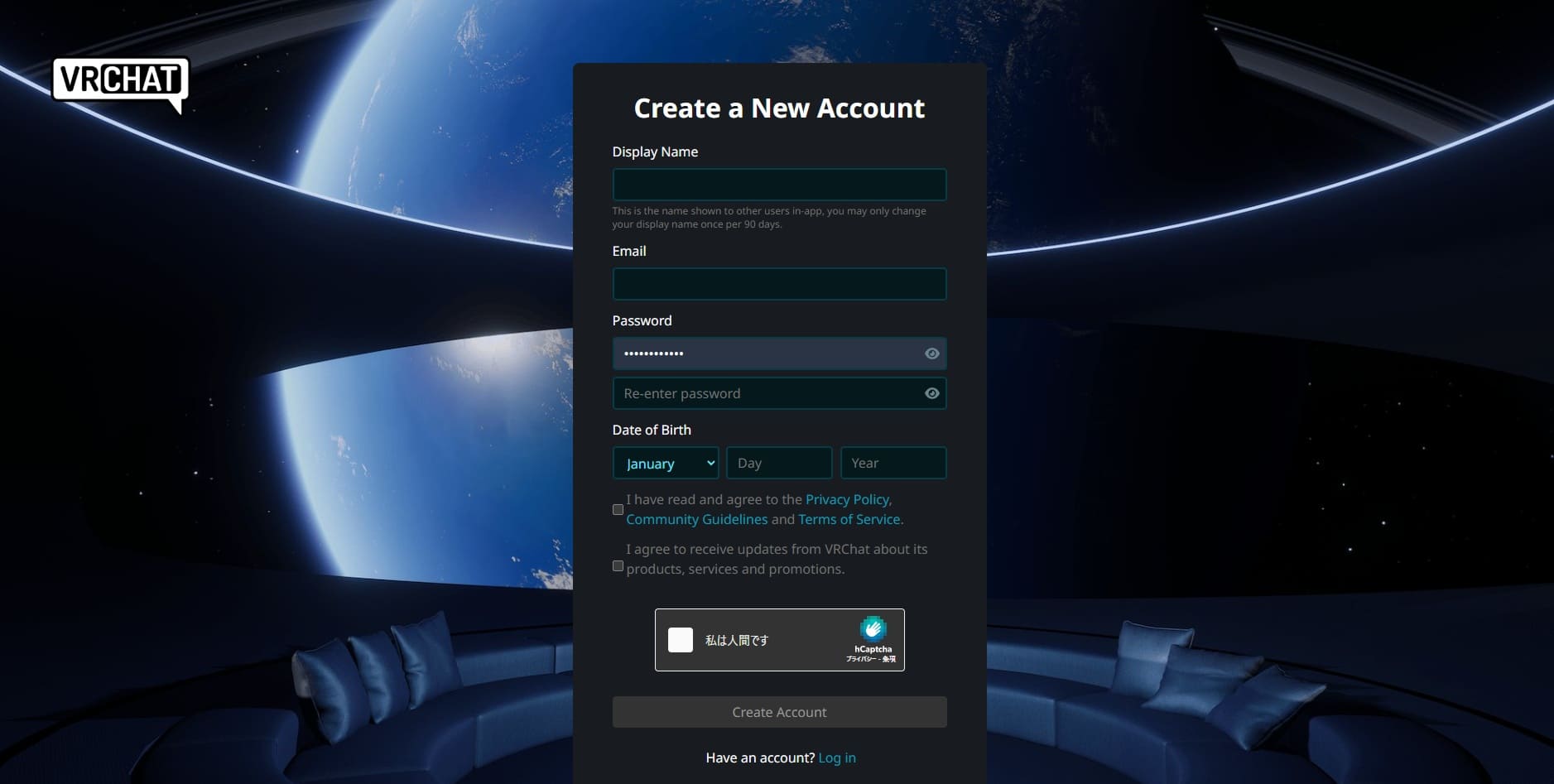
Task: Show password in the Password field
Action: coord(931,354)
